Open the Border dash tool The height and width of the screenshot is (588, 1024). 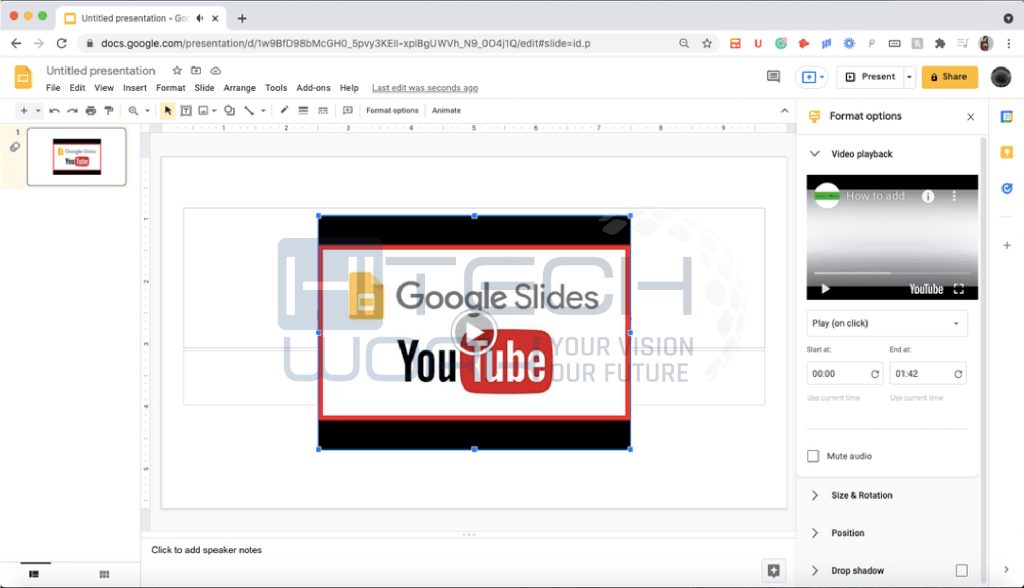pos(323,110)
